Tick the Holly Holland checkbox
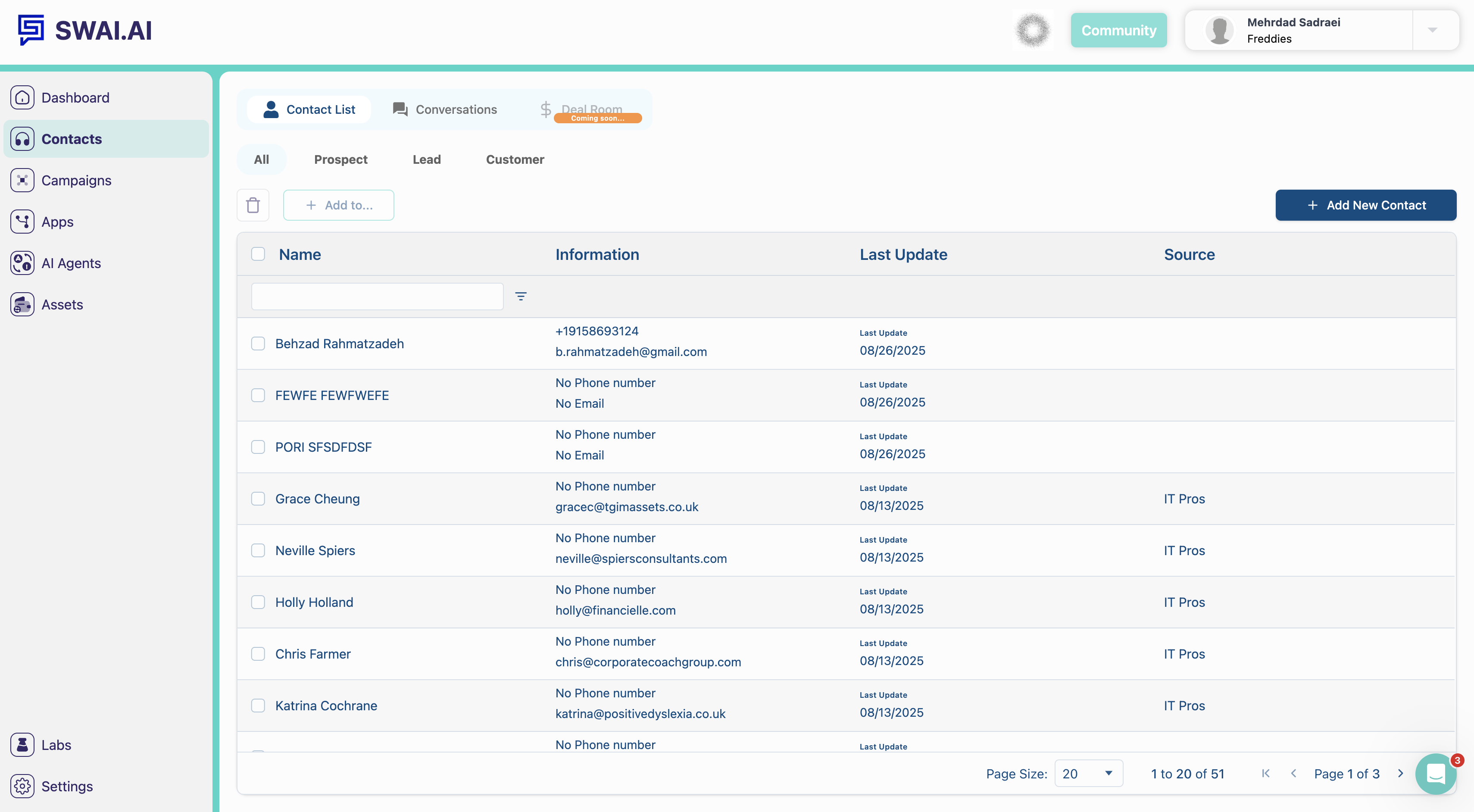This screenshot has height=812, width=1474. point(258,602)
